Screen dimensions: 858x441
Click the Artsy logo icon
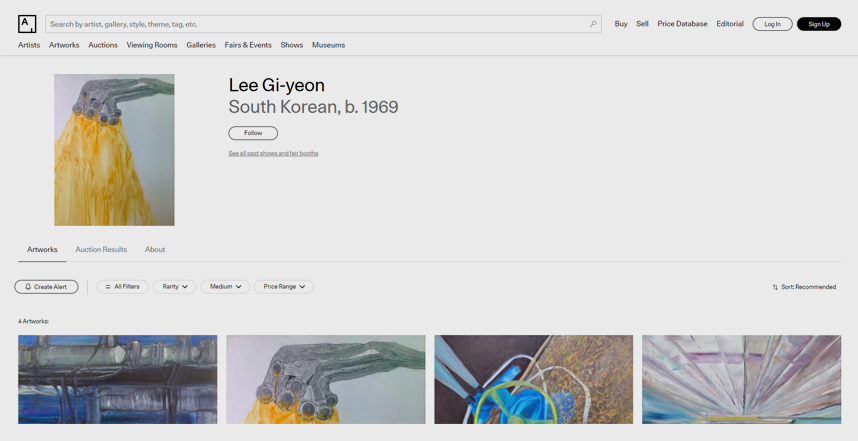[27, 24]
